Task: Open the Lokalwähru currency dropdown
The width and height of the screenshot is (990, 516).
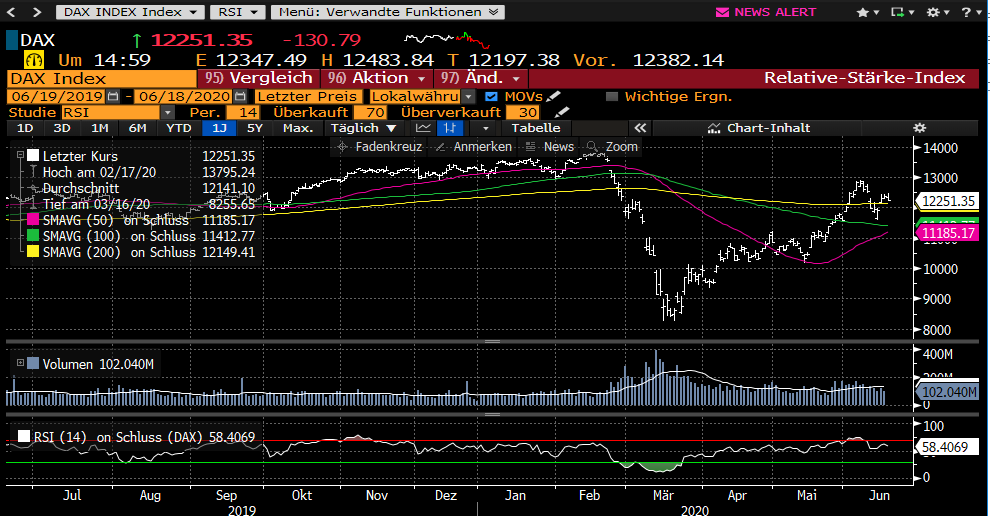Action: pos(468,97)
